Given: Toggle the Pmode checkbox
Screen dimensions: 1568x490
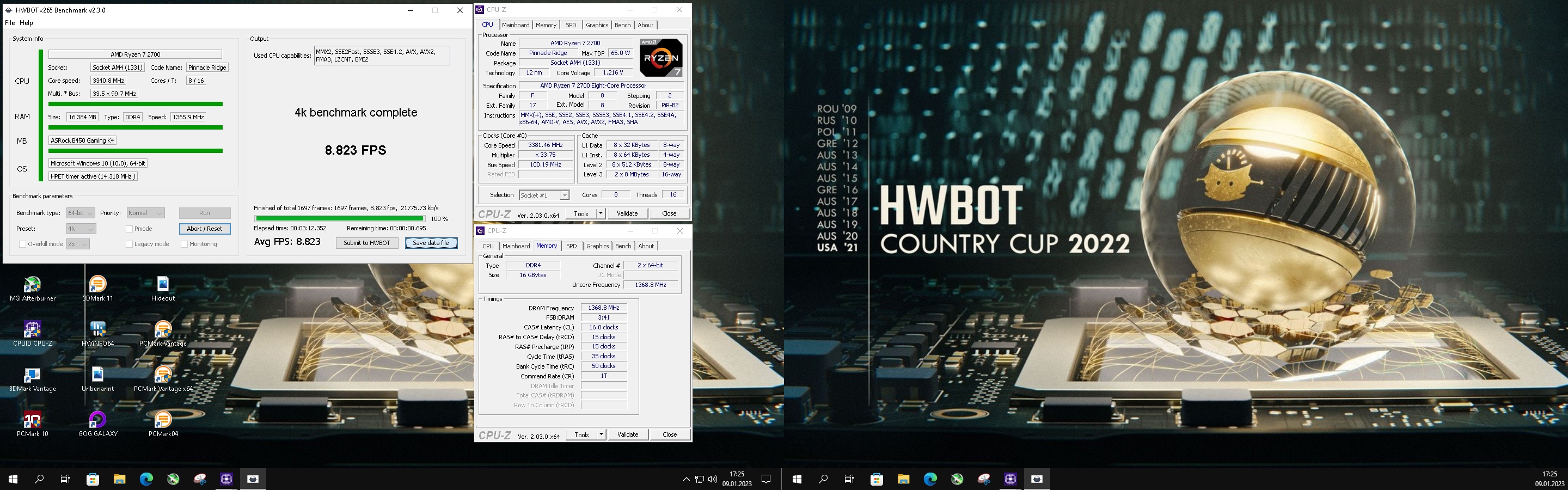Looking at the screenshot, I should coord(129,229).
